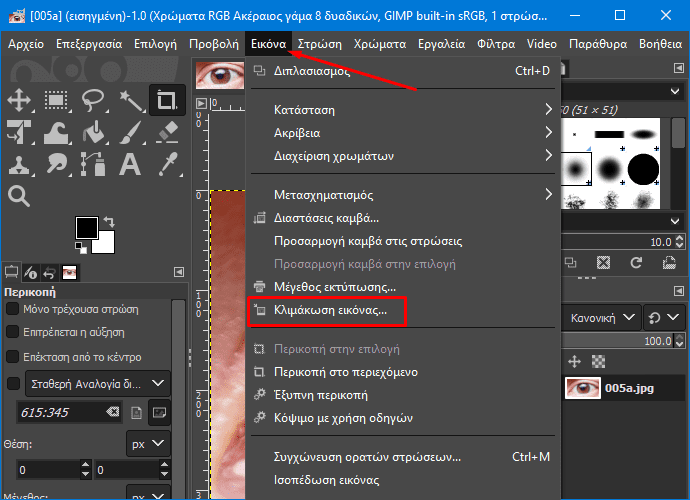Toggle Μόνο τρέχουσα στρώση checkbox
690x500 pixels.
tap(12, 309)
